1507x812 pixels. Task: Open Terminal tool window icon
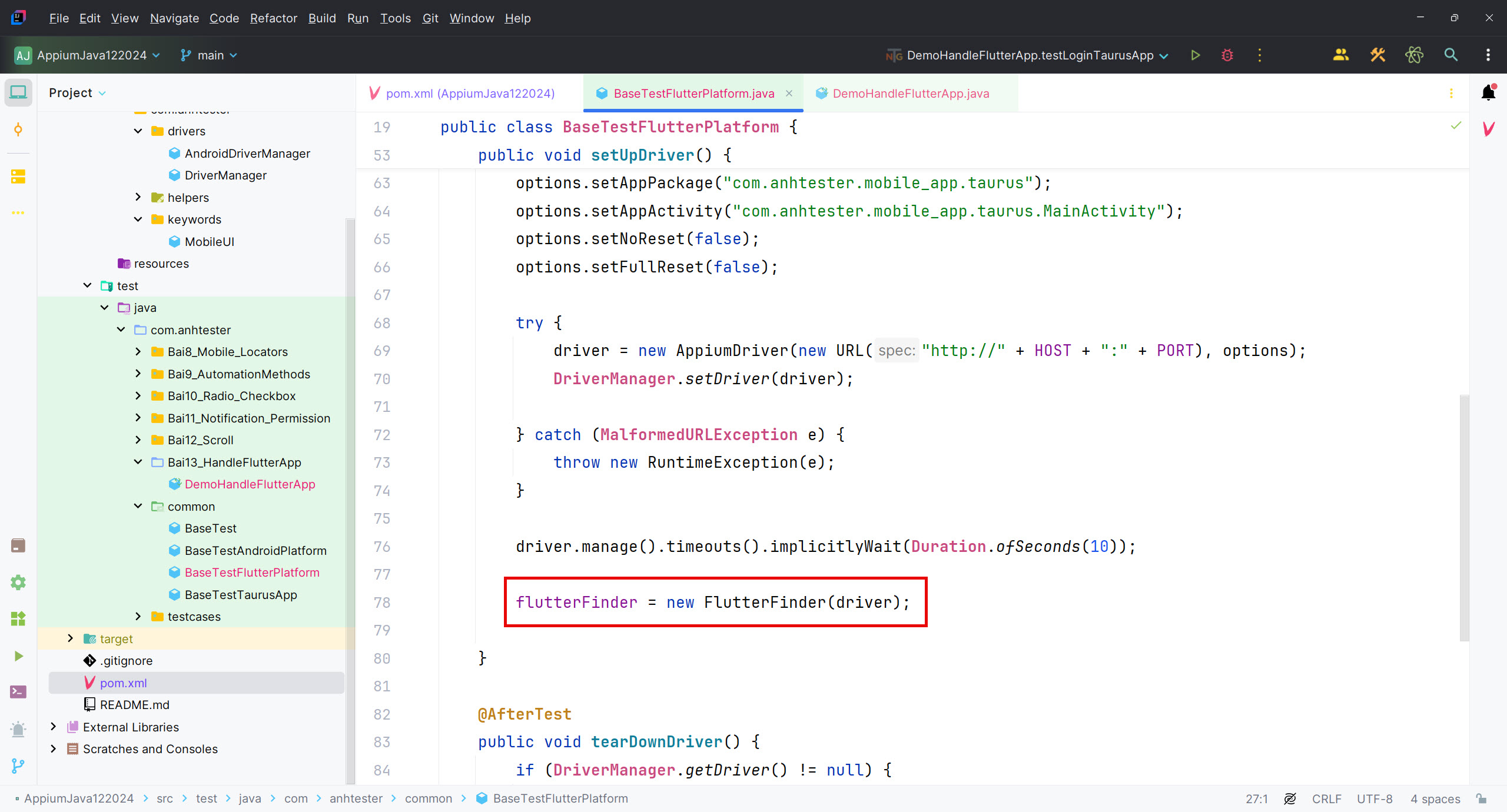pos(18,692)
